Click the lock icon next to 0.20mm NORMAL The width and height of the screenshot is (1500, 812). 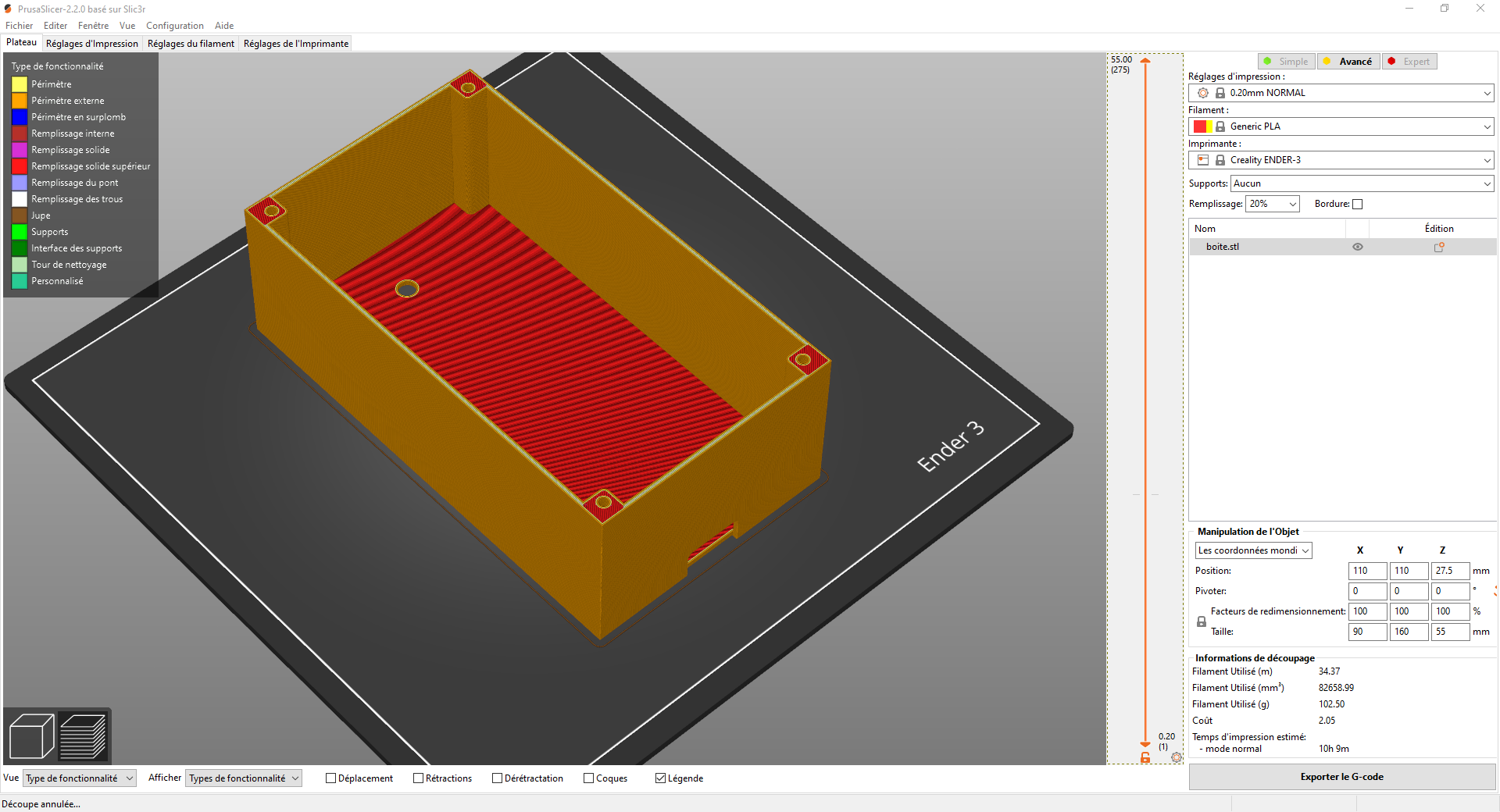[1220, 93]
